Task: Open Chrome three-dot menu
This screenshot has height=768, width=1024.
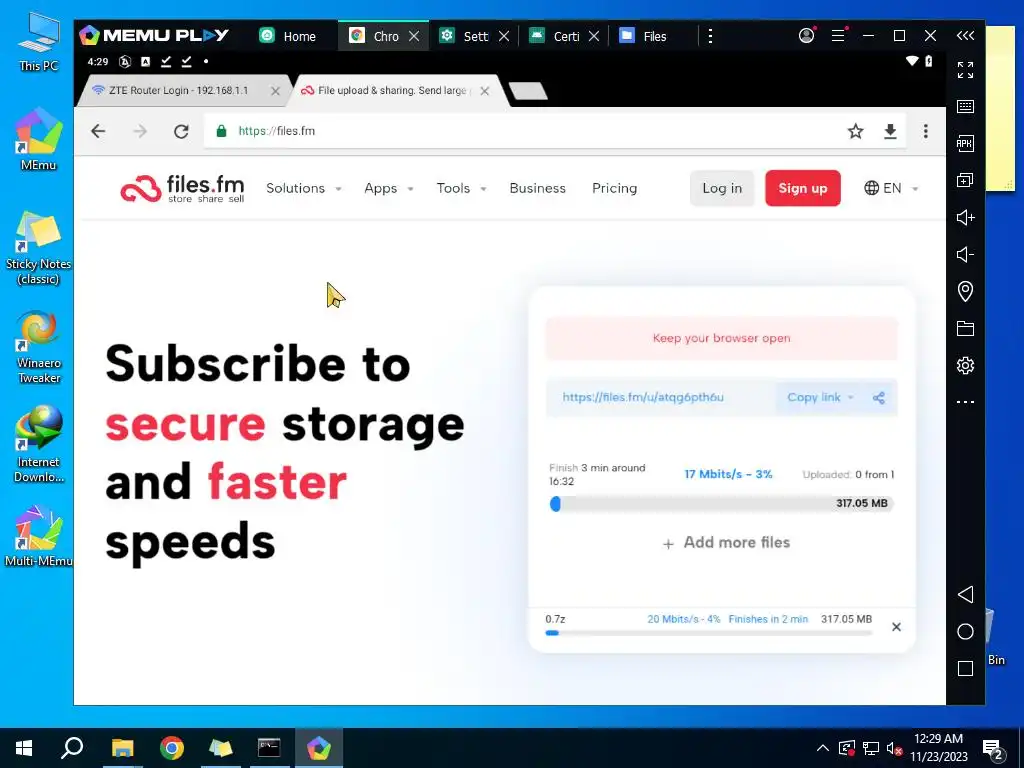Action: (x=925, y=131)
